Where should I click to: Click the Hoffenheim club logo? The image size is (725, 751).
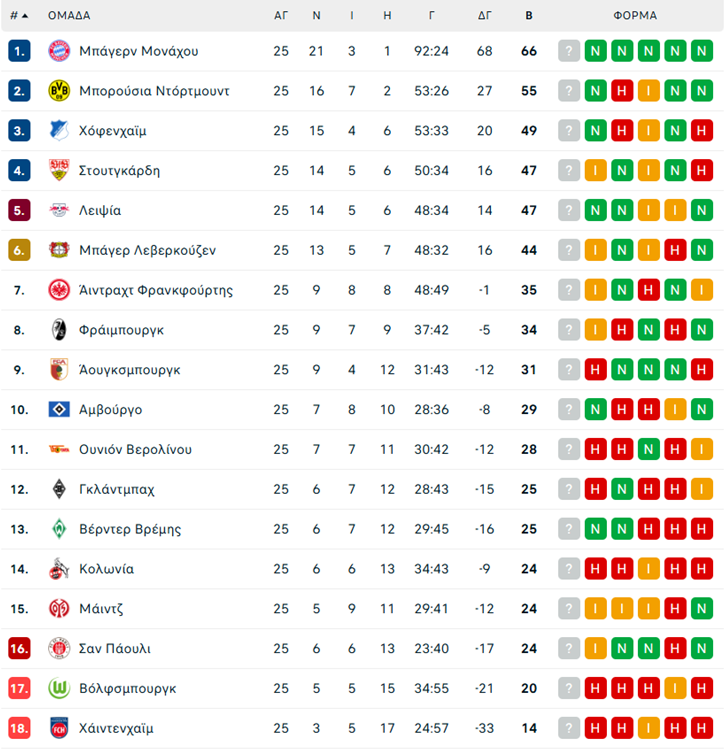pos(59,131)
